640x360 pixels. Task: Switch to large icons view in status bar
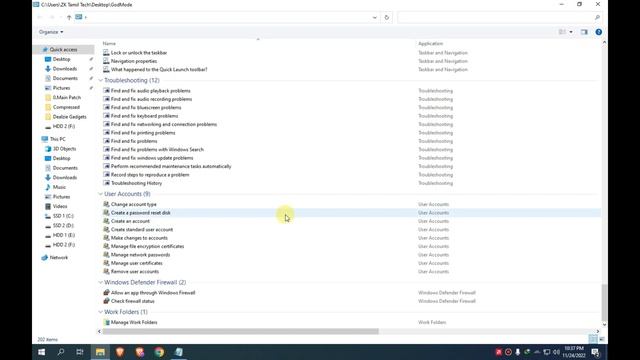(x=602, y=339)
